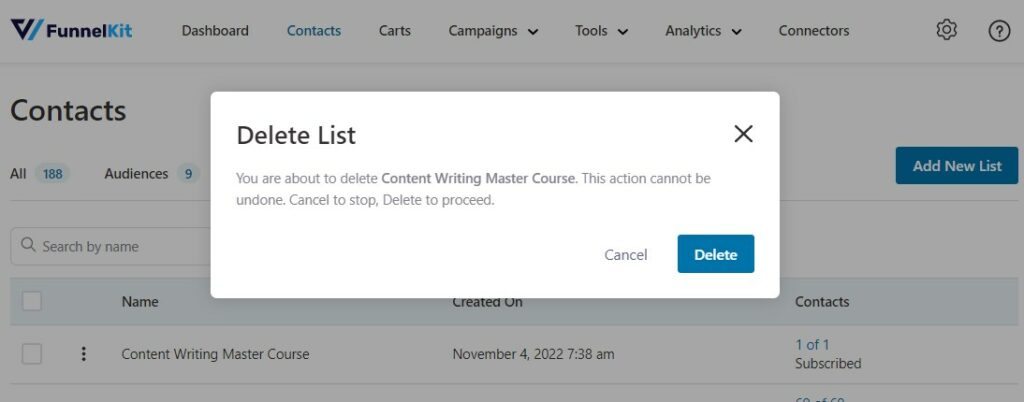1024x402 pixels.
Task: Expand the Tools dropdown menu
Action: [601, 31]
